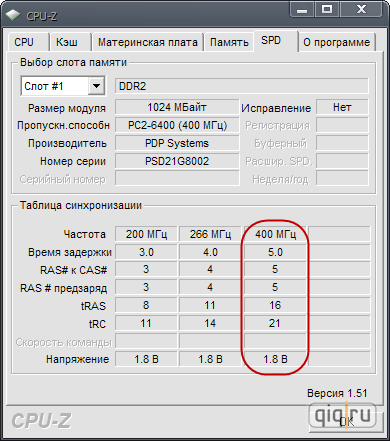Viewport: 390px width, 441px height.
Task: Click the PDP Systems manufacturer field
Action: [177, 143]
